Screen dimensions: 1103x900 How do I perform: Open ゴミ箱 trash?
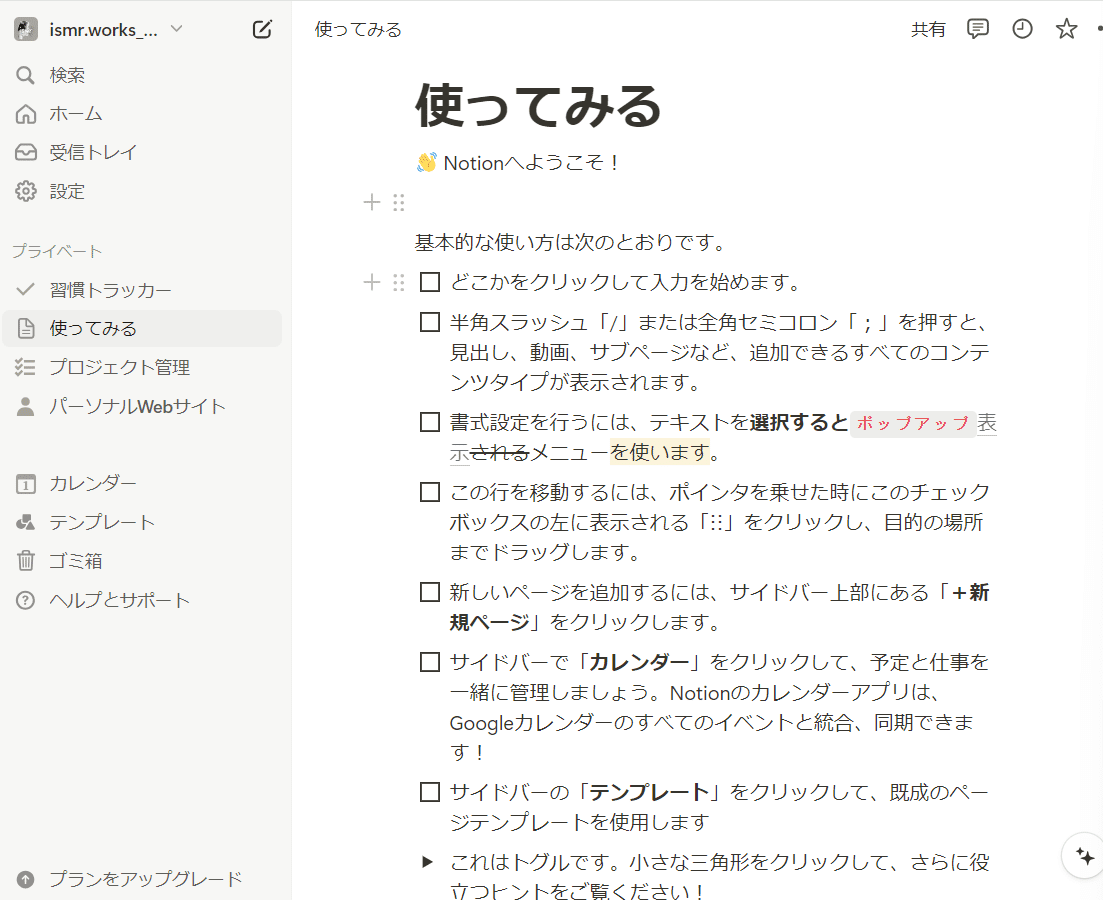[x=141, y=561]
